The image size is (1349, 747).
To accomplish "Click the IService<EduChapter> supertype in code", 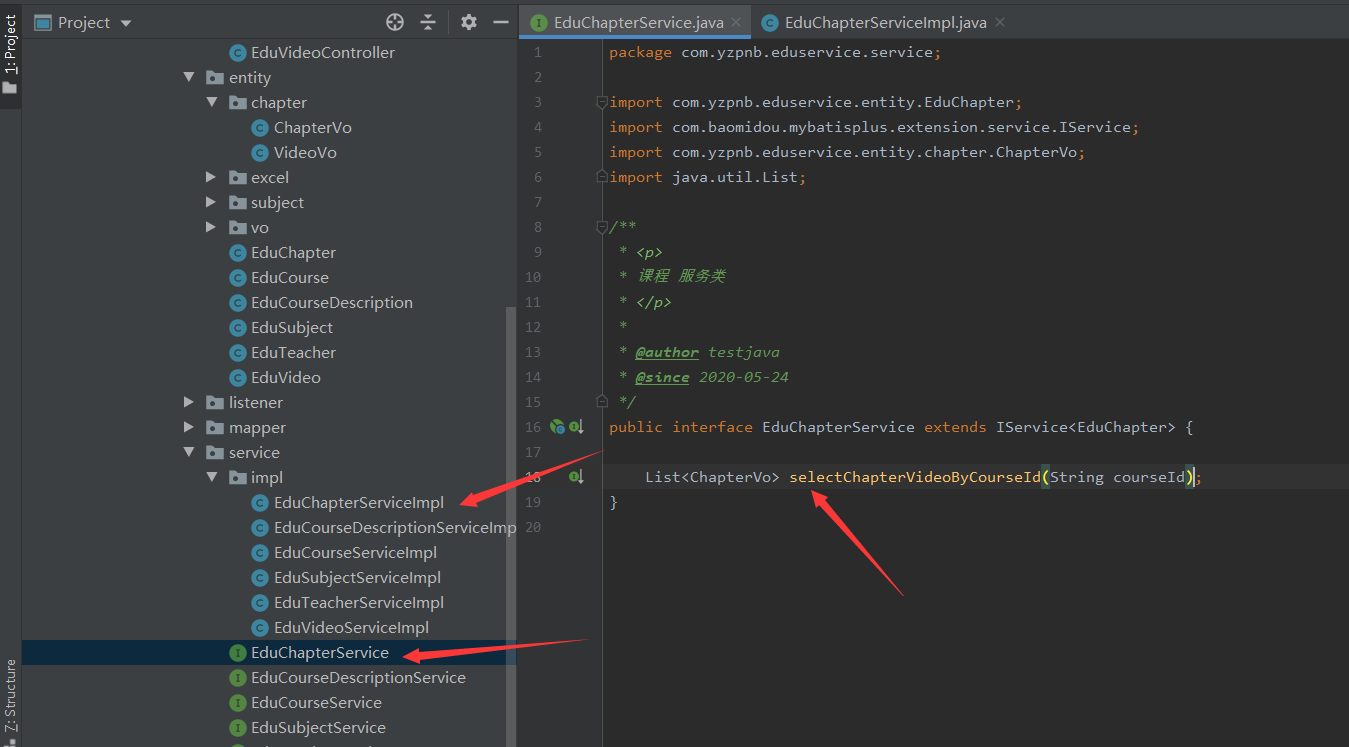I will click(1086, 427).
